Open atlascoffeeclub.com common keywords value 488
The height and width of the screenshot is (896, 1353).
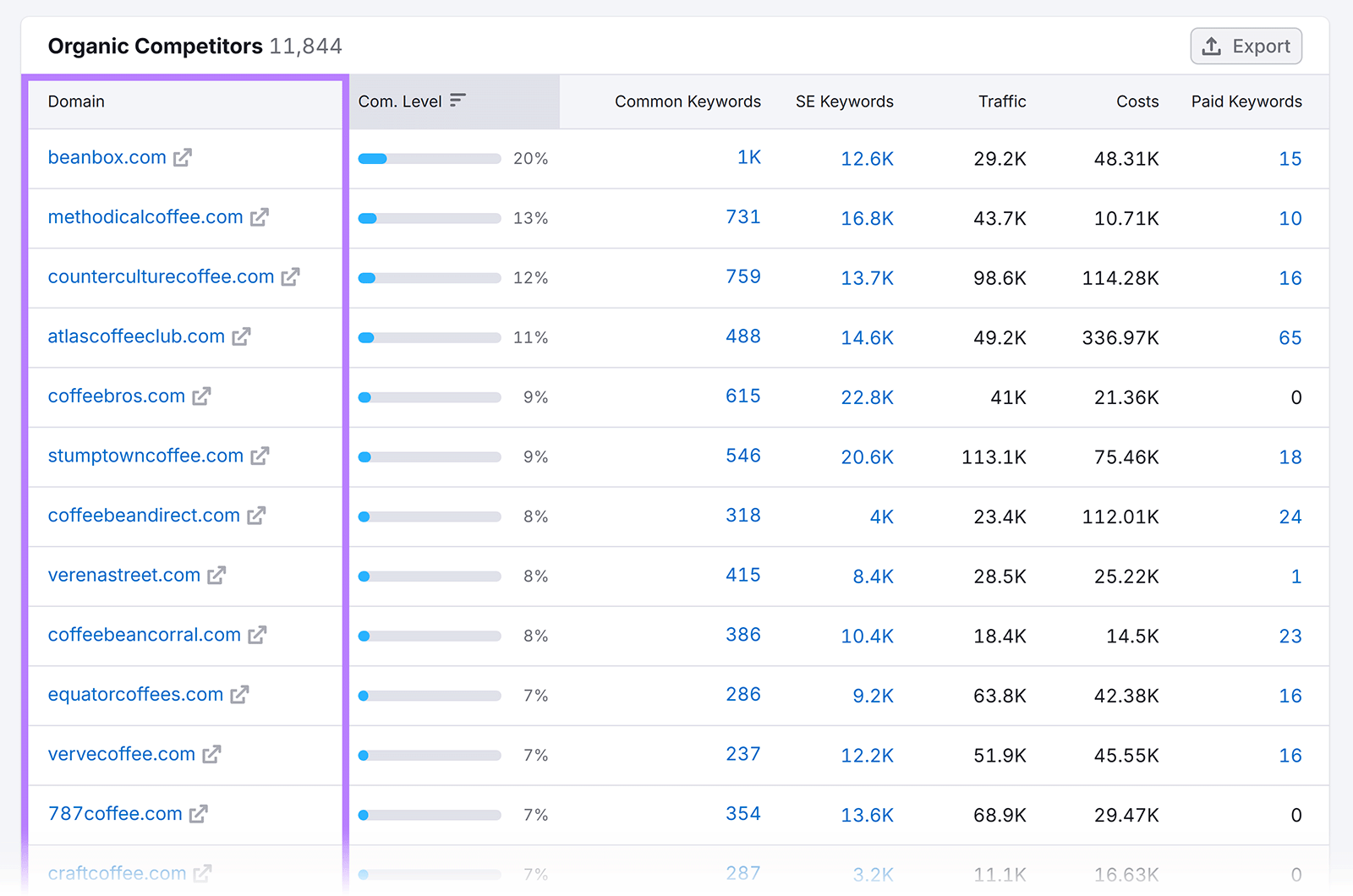coord(743,336)
